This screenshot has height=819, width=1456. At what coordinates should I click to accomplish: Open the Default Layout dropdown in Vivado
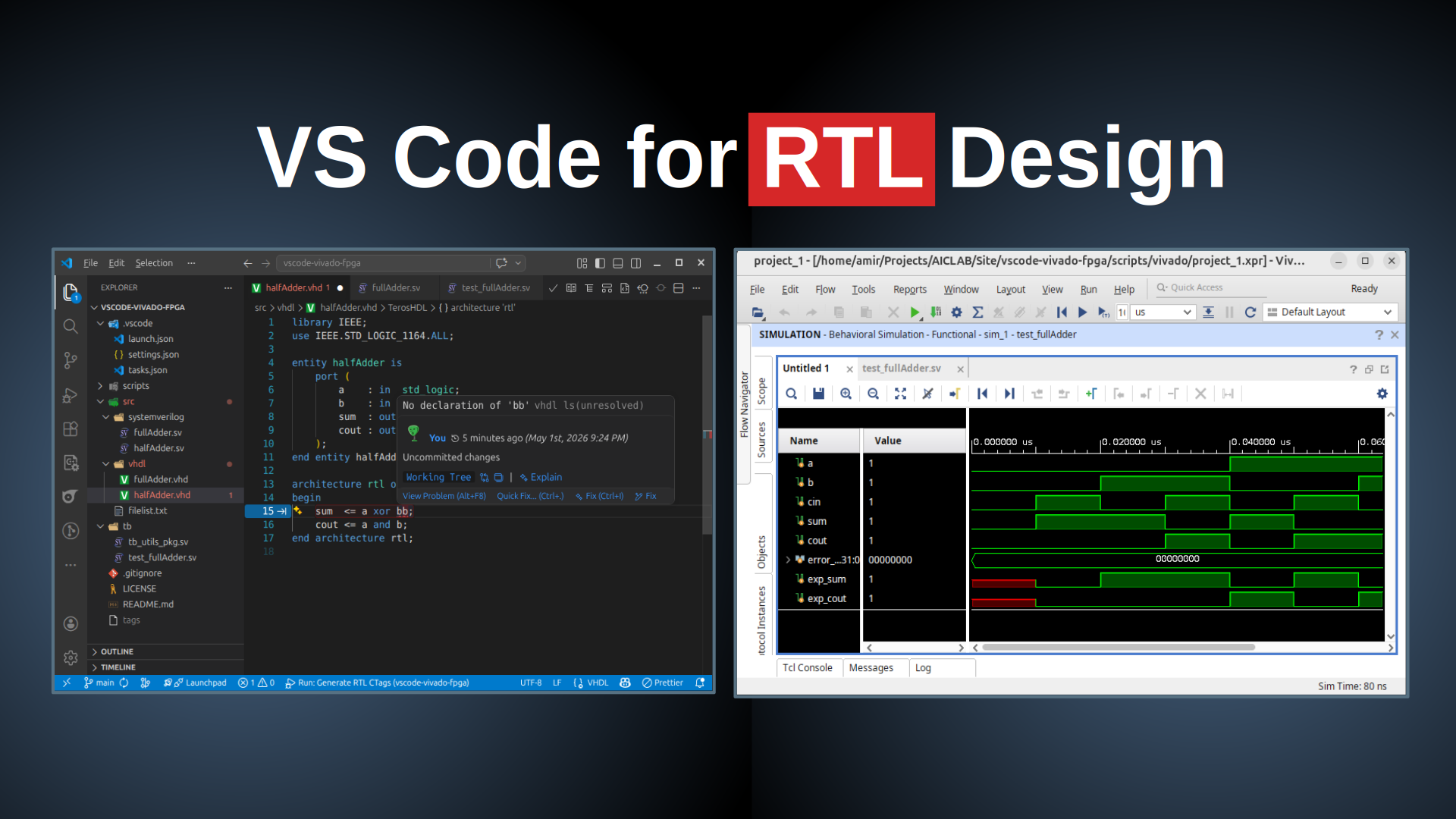1330,312
